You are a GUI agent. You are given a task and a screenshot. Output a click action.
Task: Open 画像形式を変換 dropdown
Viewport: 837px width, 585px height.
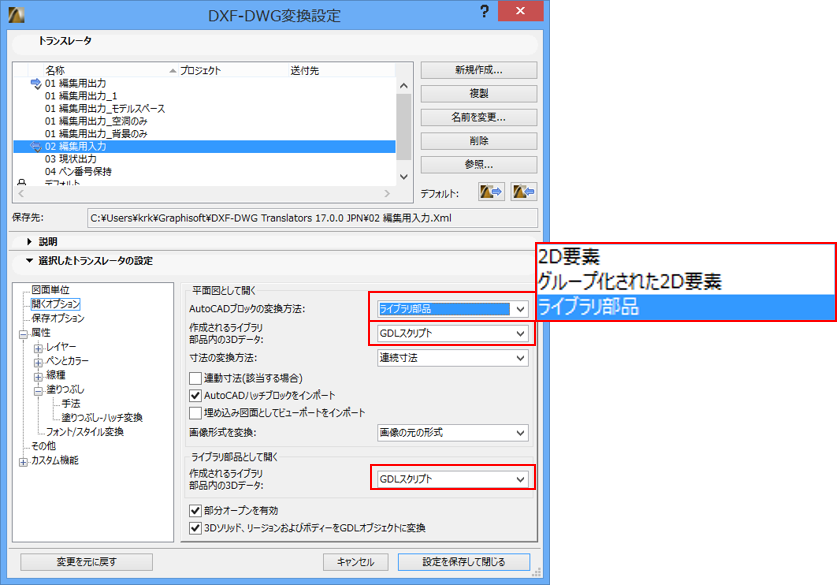[453, 433]
